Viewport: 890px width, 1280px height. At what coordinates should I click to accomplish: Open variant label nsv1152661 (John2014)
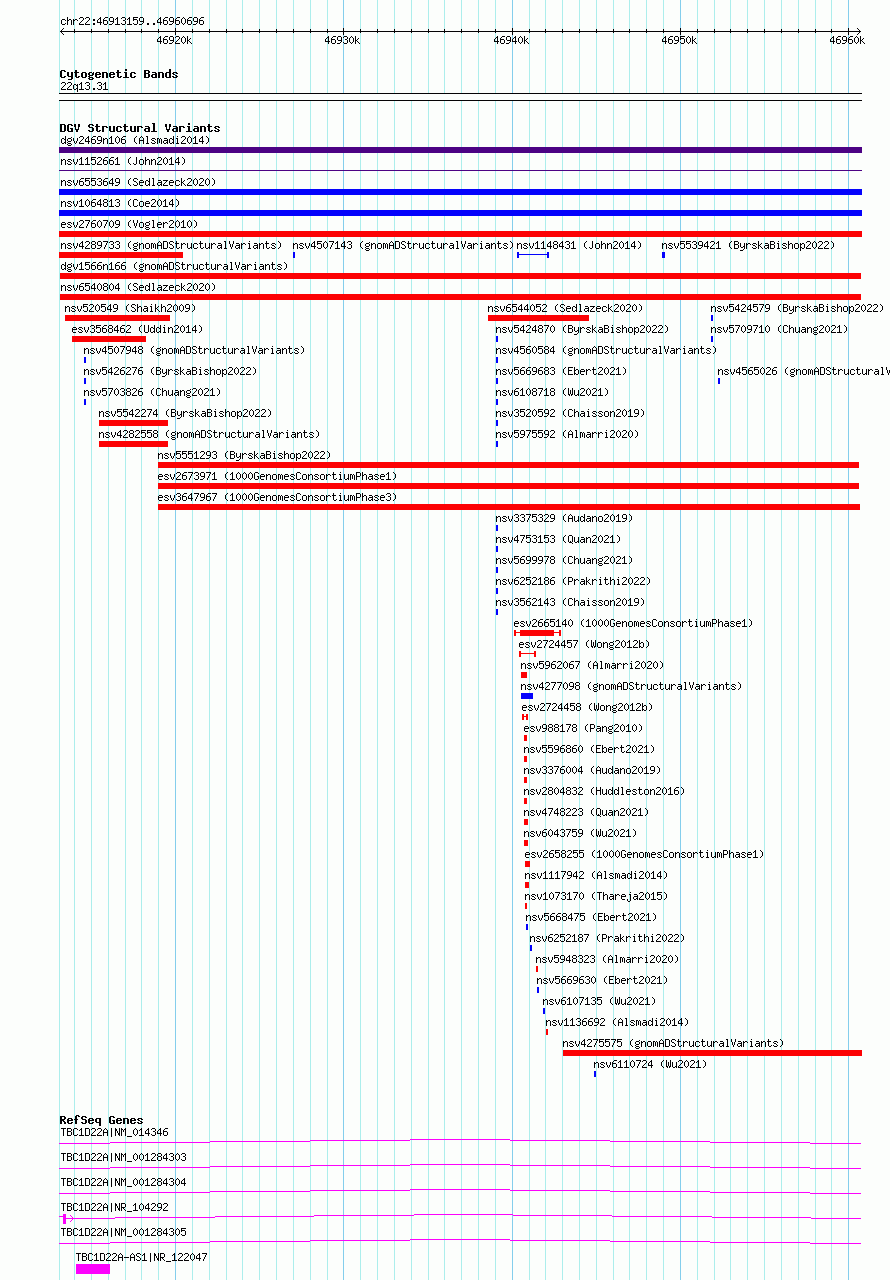(123, 161)
